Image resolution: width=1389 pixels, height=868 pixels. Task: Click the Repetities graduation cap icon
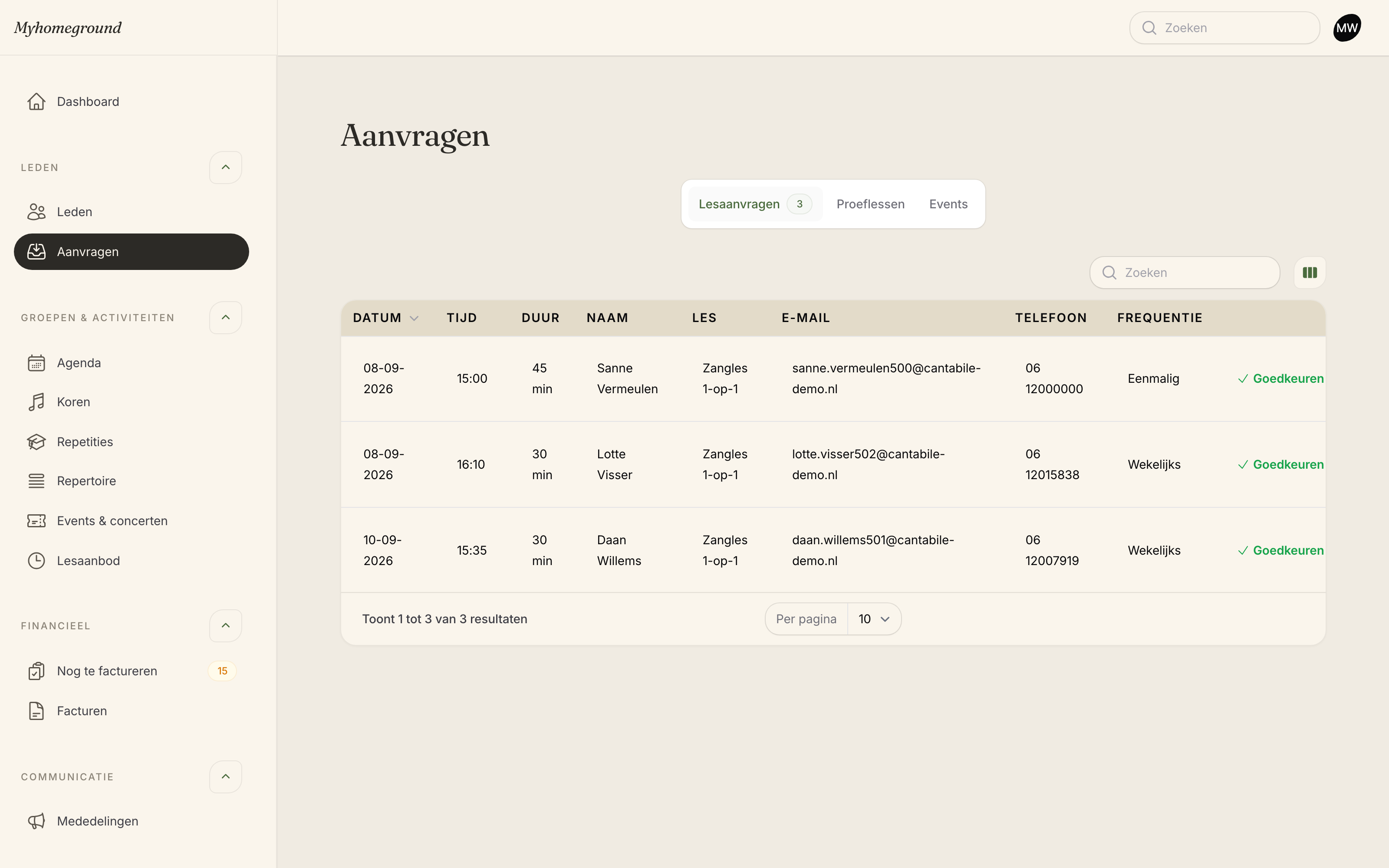(36, 442)
